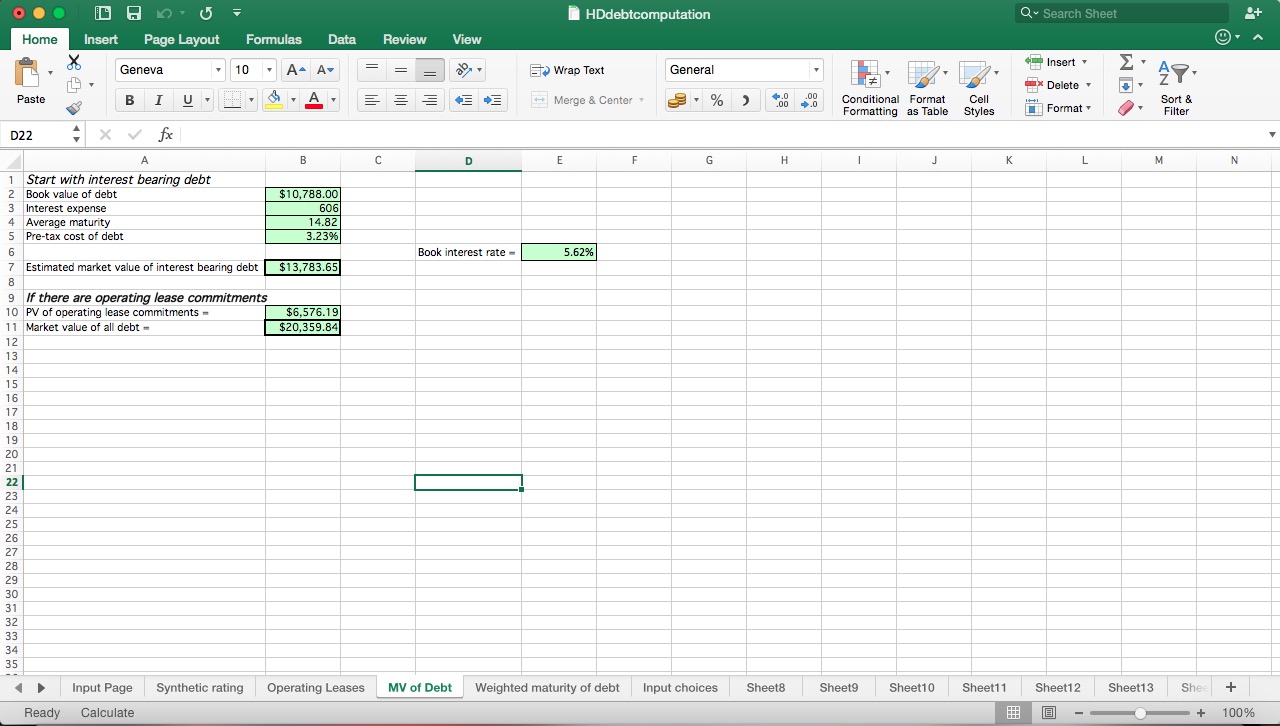Click the Center text alignment icon

401,100
